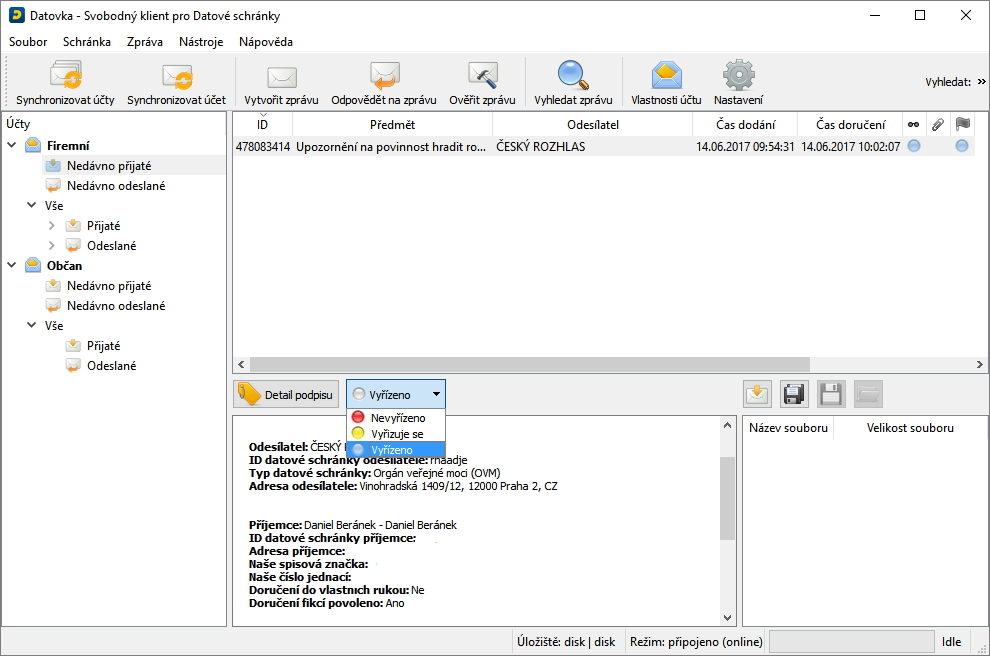Screen dimensions: 990x656
Task: Collapse the Občan account tree
Action: pyautogui.click(x=11, y=265)
